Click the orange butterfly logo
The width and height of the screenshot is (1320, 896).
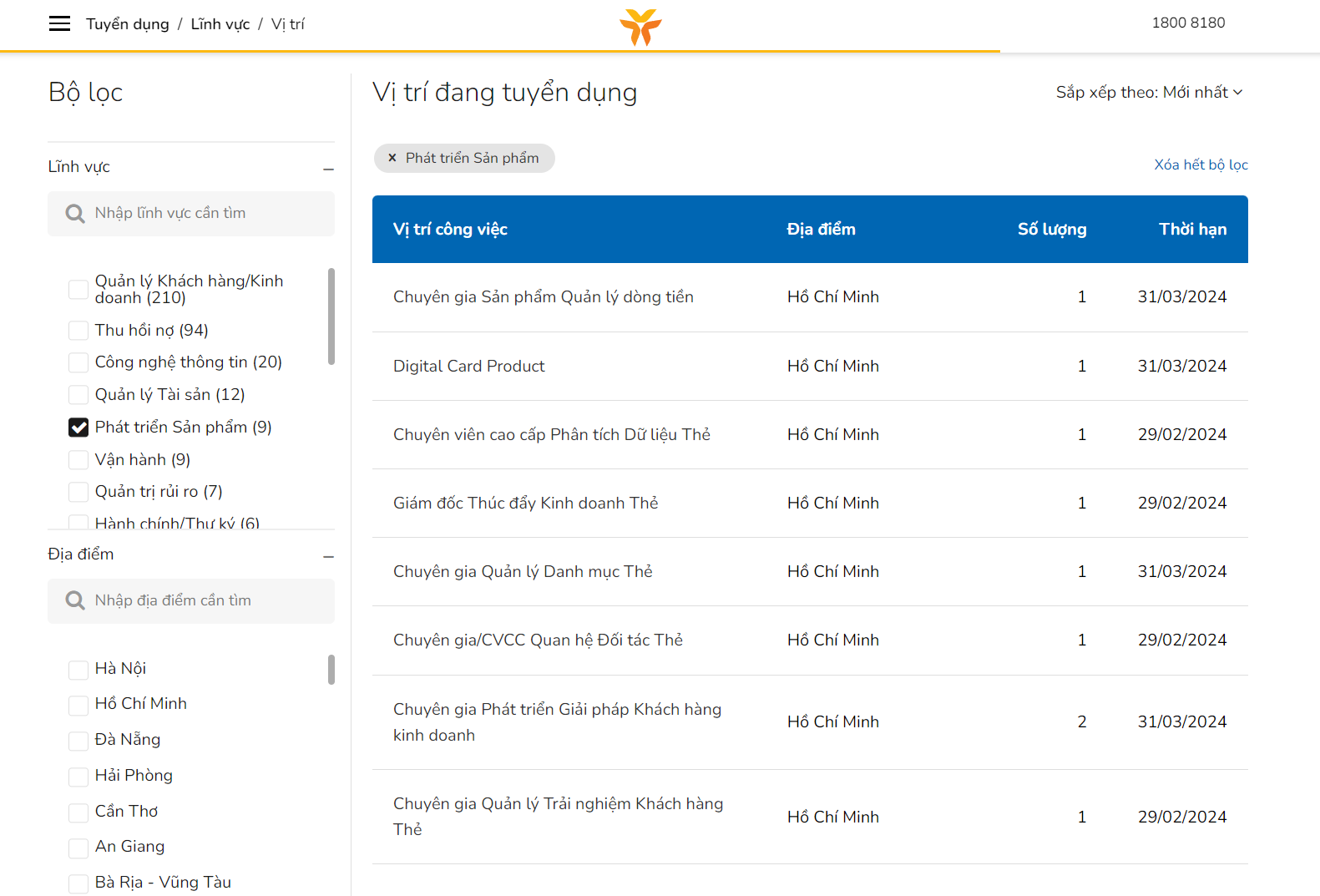(640, 27)
